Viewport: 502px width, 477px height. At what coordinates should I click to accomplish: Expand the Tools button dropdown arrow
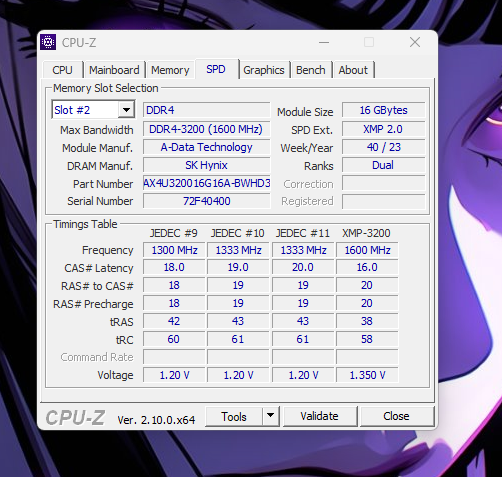(x=271, y=416)
